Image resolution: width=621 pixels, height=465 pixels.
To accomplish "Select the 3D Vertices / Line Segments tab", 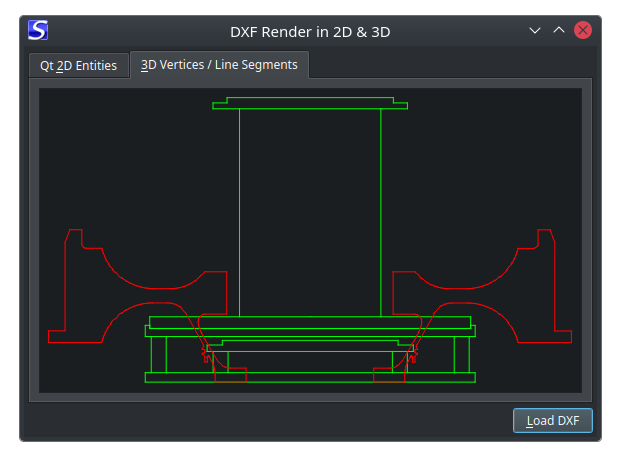I will coord(219,65).
